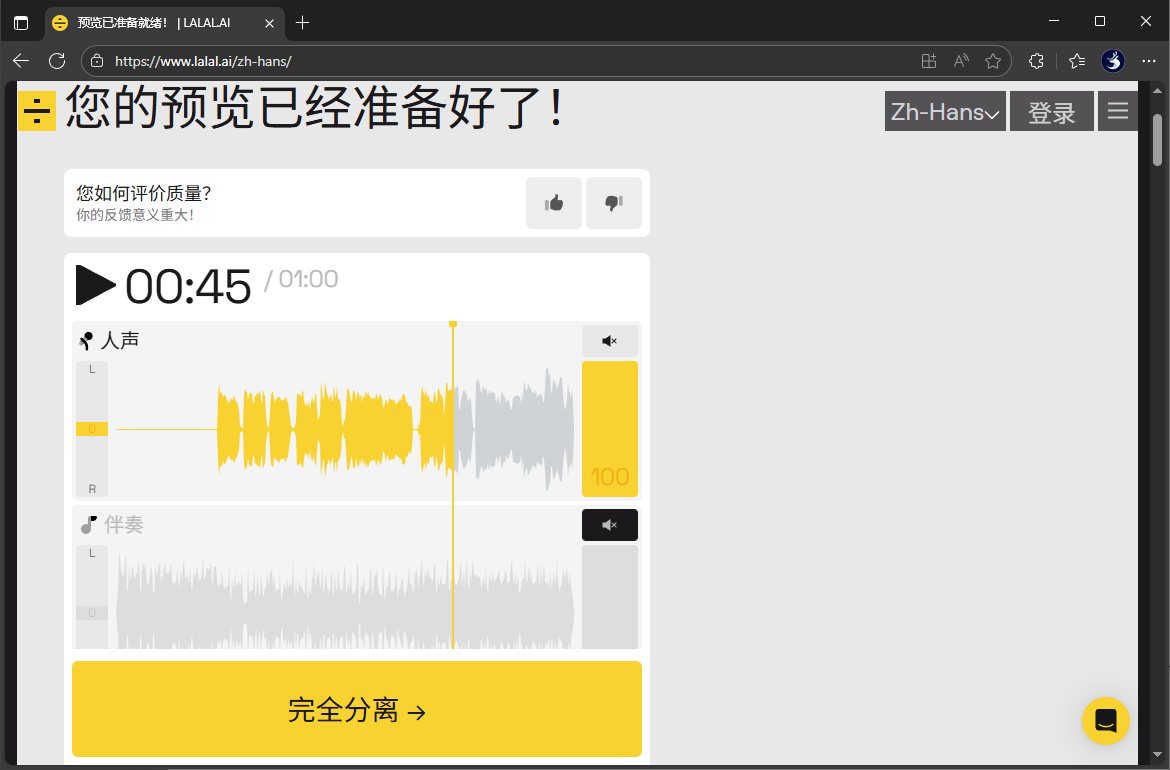Open the chat support bubble
Viewport: 1170px width, 770px height.
pyautogui.click(x=1105, y=720)
